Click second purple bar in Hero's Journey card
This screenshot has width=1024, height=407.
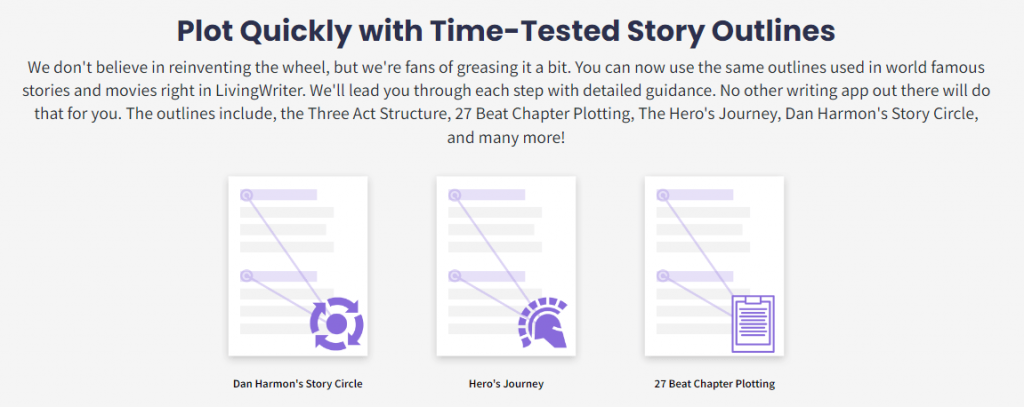487,276
